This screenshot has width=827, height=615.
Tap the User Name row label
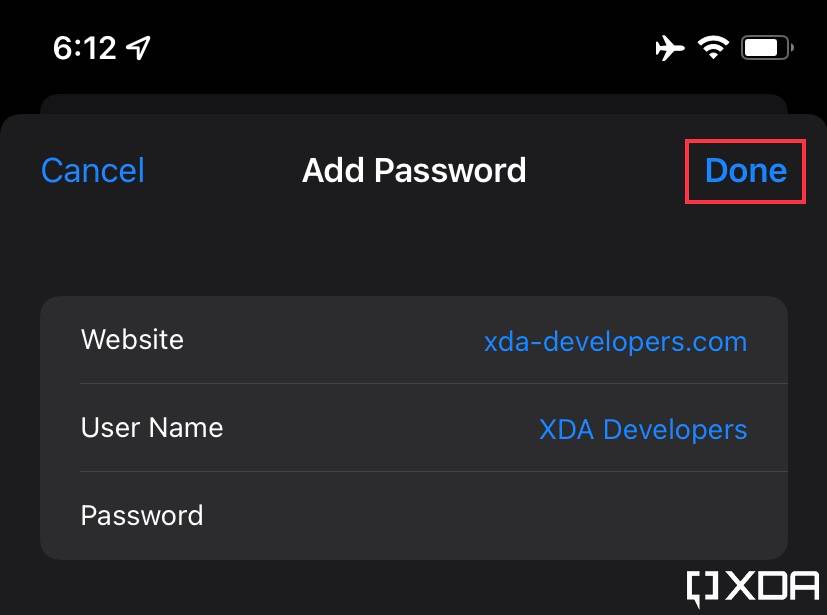point(151,428)
